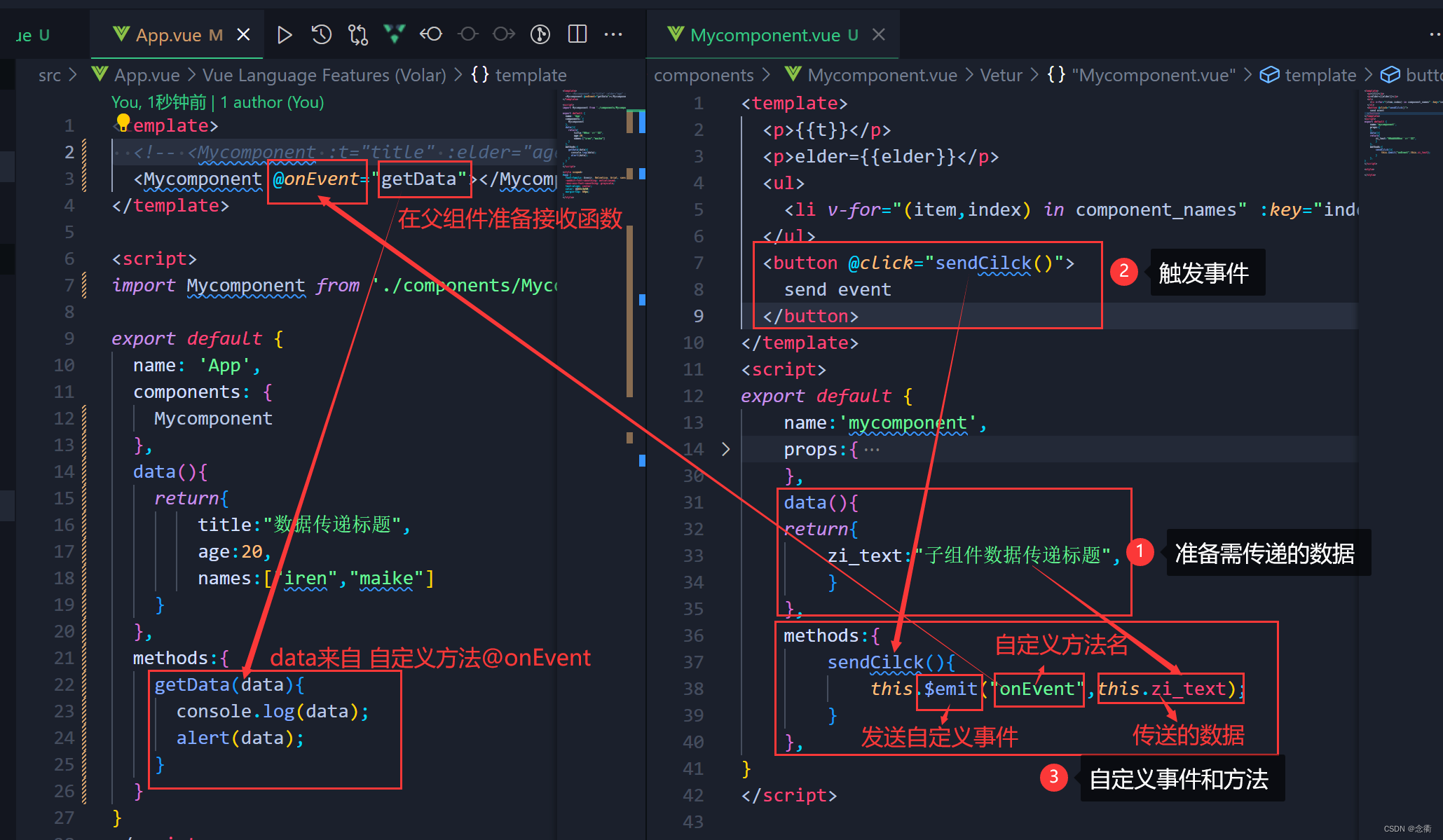Image resolution: width=1443 pixels, height=840 pixels.
Task: Open file history clock icon
Action: click(x=321, y=34)
